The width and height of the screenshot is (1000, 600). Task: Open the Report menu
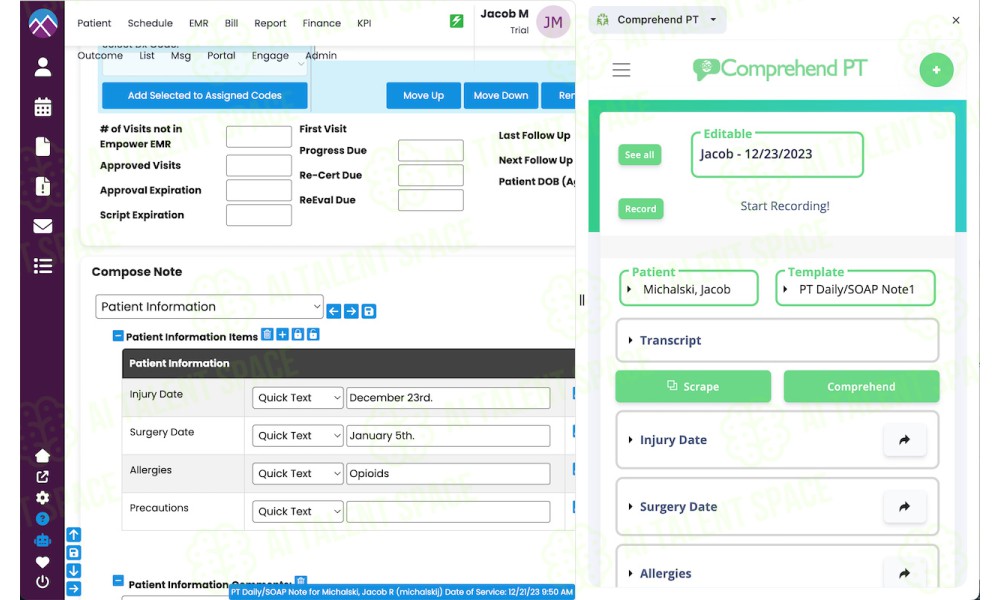(270, 23)
